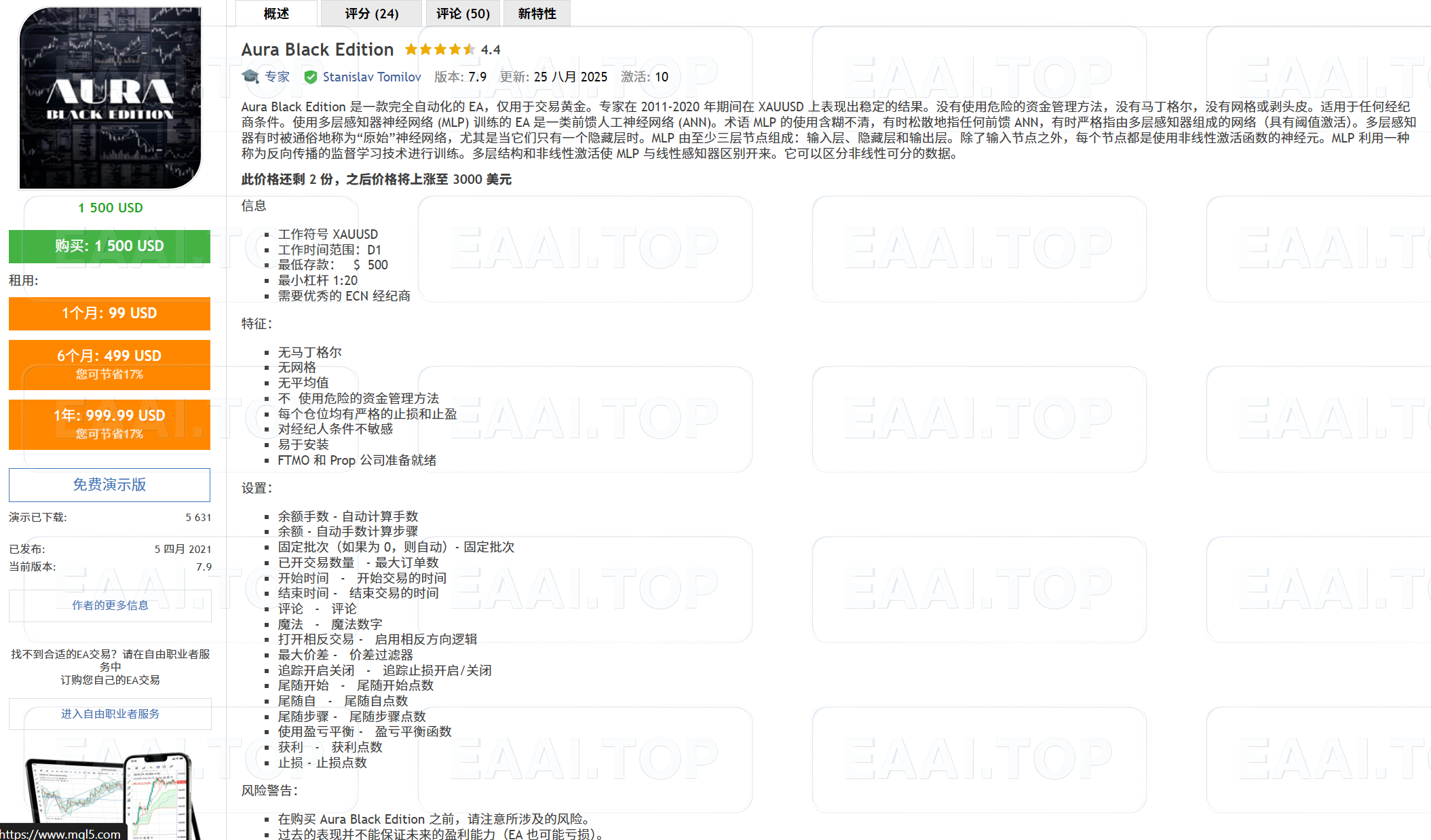Switch to the 新特性 tab
This screenshot has height=840, width=1431.
(x=537, y=14)
